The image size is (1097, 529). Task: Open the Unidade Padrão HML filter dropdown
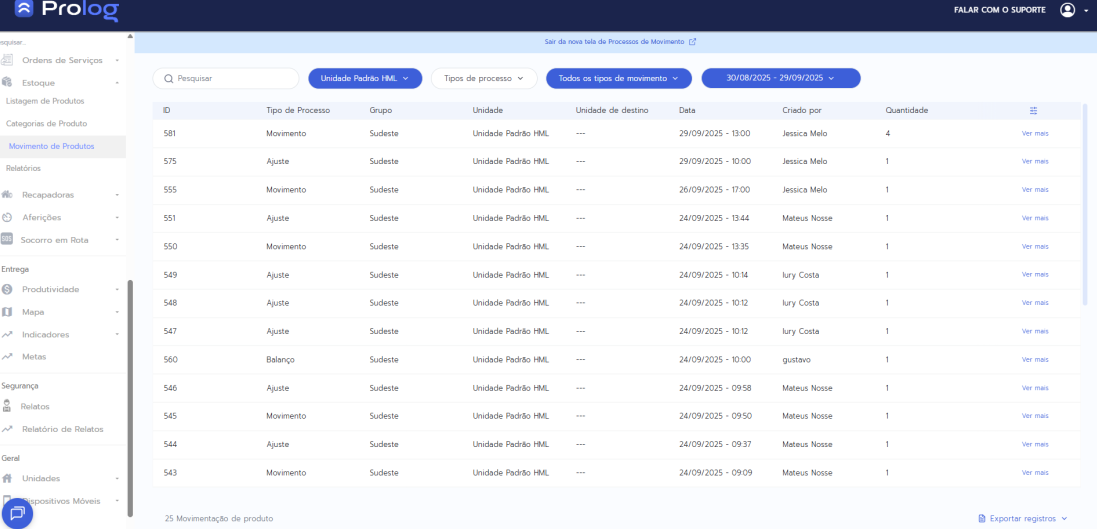point(365,78)
